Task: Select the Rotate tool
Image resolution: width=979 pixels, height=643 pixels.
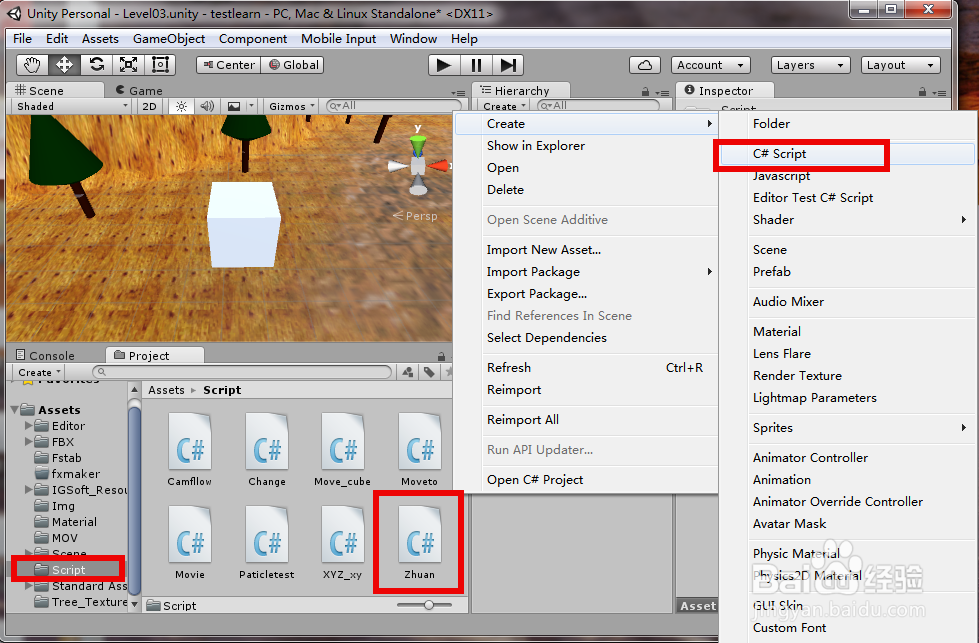Action: click(96, 65)
